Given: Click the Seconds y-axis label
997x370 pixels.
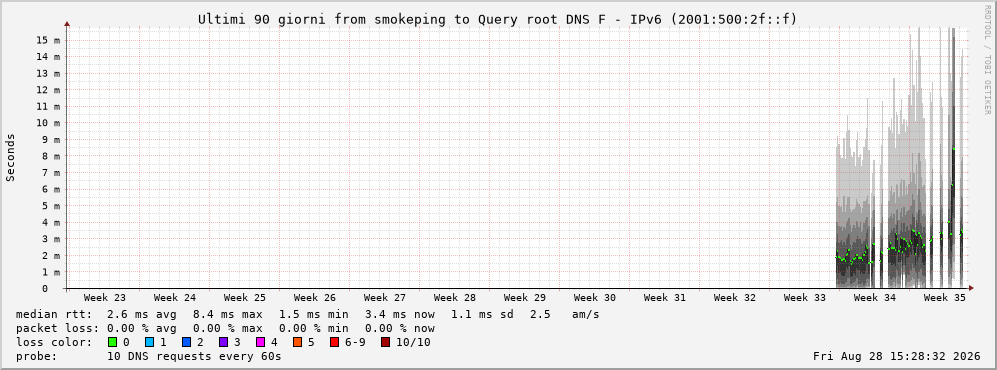Looking at the screenshot, I should [11, 157].
